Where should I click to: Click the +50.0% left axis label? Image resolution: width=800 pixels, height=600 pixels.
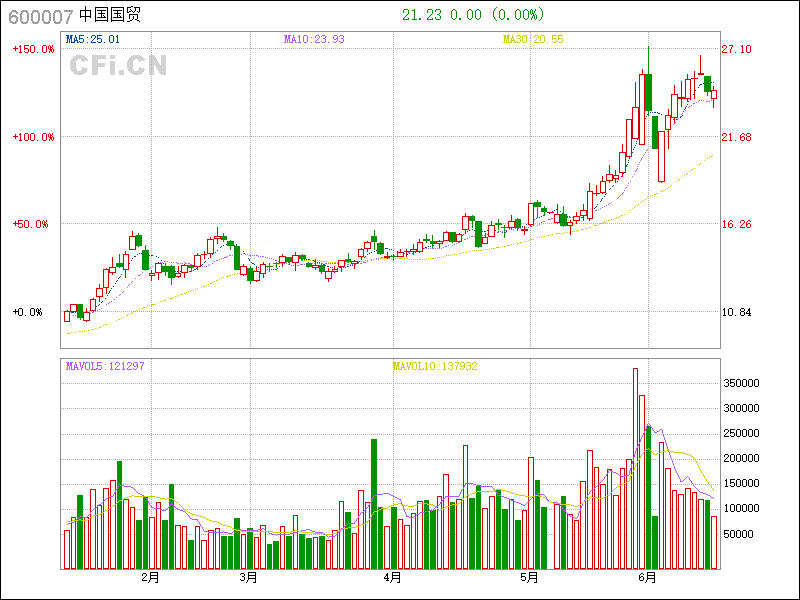pyautogui.click(x=30, y=224)
